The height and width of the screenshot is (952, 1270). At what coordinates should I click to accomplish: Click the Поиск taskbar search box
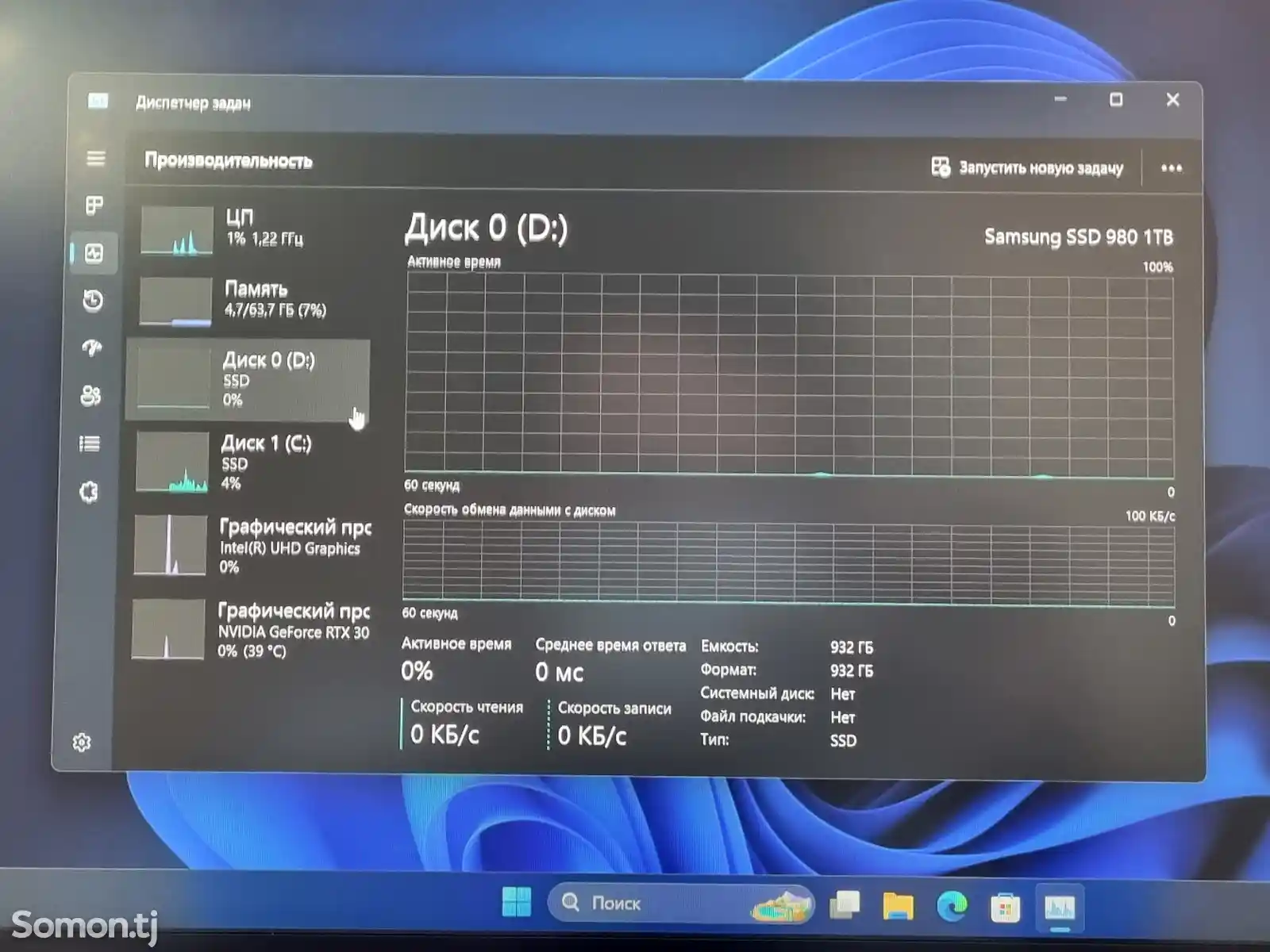click(682, 903)
